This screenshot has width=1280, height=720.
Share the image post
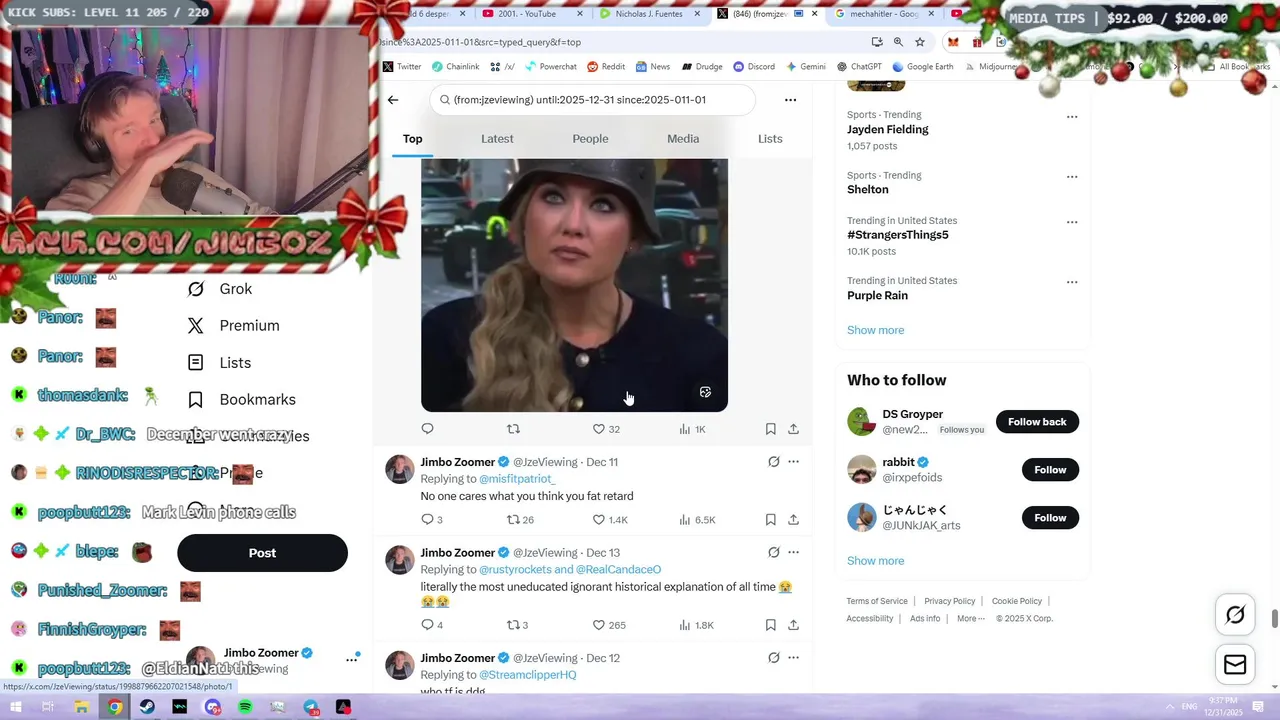(793, 429)
